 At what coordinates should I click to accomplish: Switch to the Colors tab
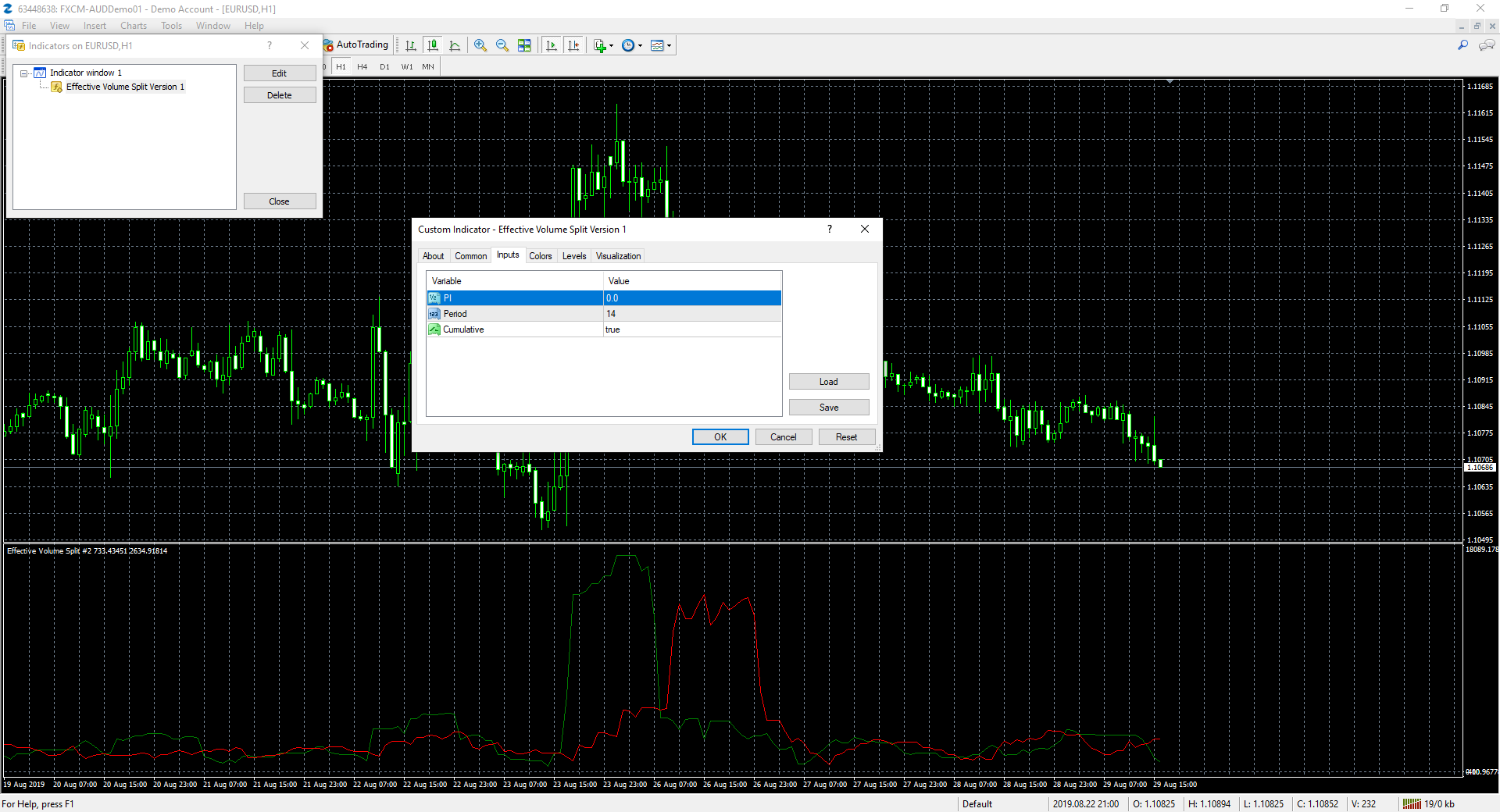[x=540, y=256]
